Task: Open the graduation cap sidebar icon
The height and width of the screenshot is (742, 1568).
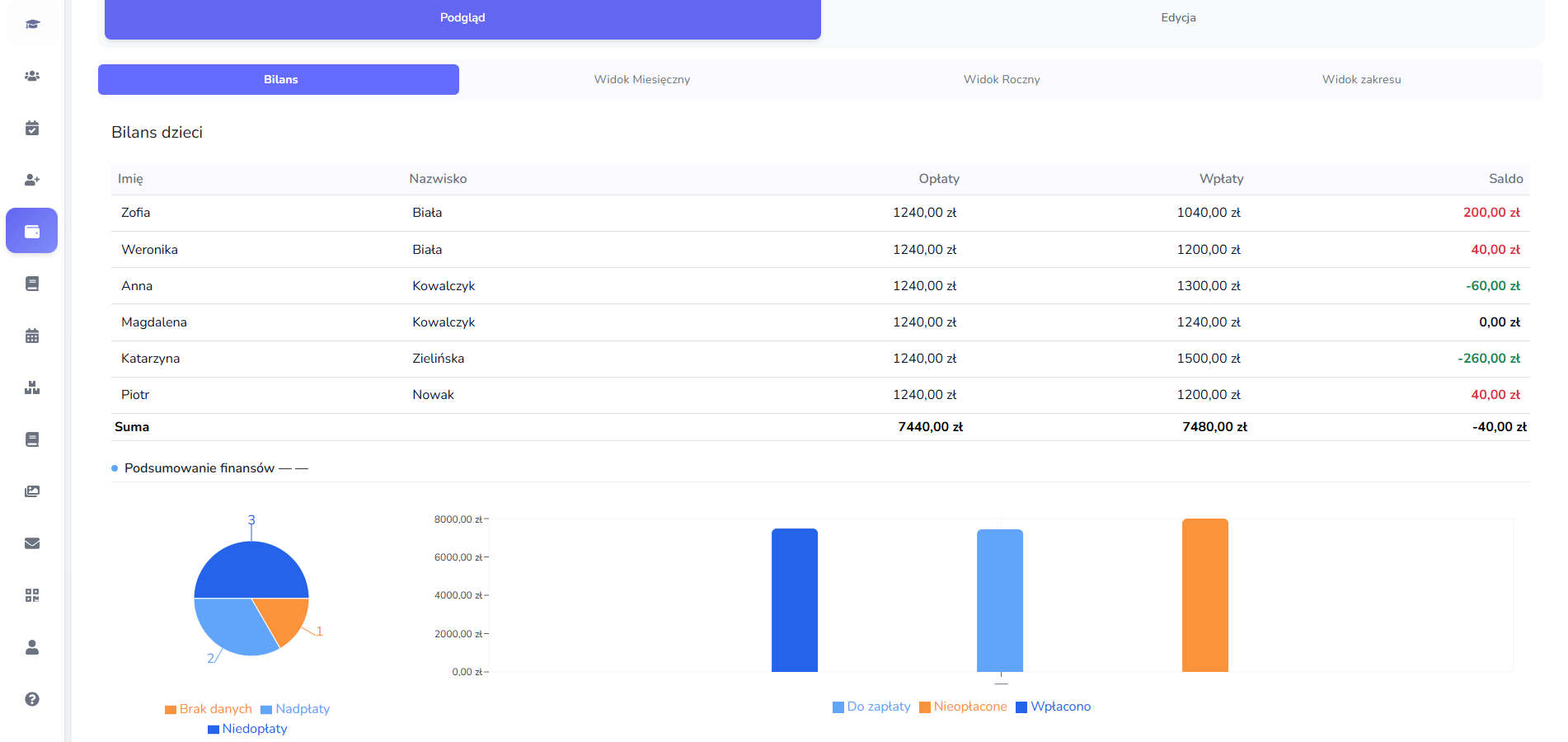Action: coord(32,24)
